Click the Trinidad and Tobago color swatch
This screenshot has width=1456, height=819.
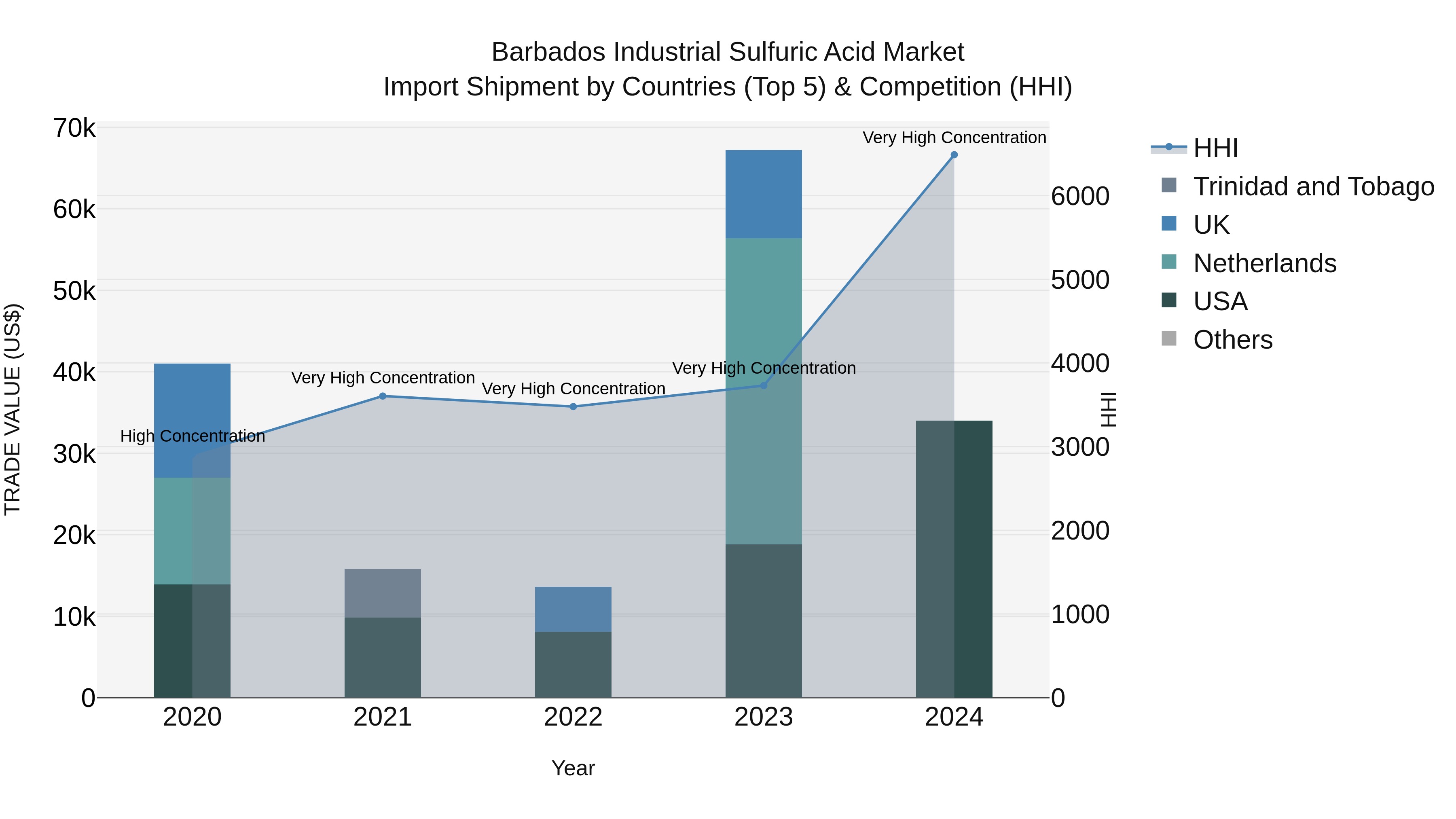tap(1169, 185)
